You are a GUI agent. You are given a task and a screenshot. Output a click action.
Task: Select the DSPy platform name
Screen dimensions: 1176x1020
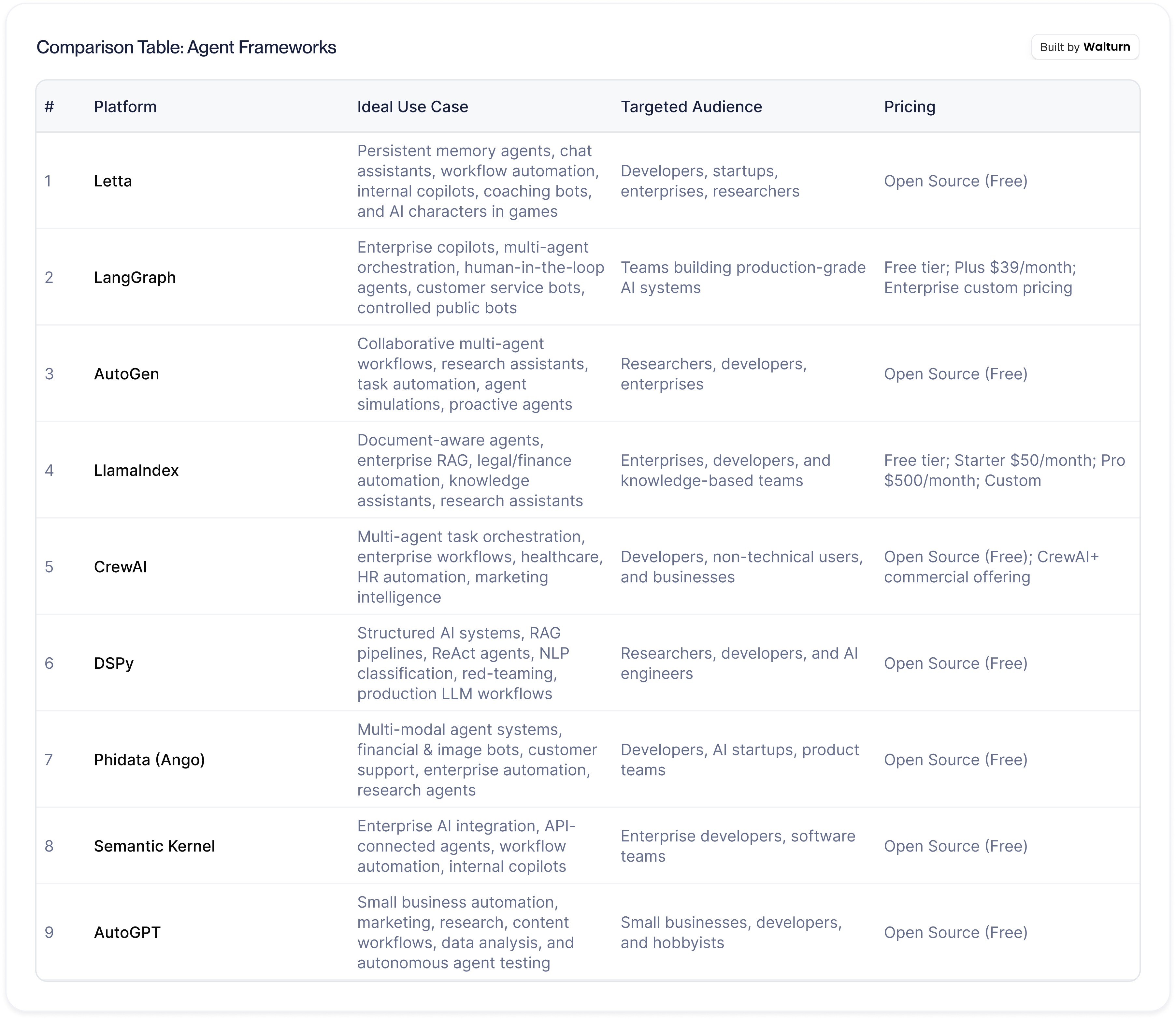tap(114, 663)
